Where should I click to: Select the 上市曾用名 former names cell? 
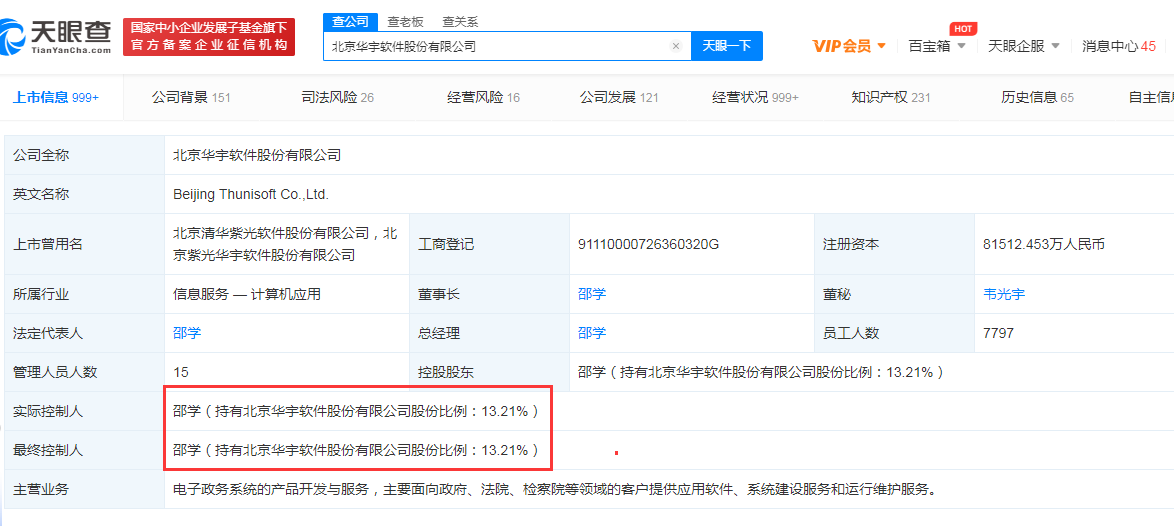pos(285,244)
